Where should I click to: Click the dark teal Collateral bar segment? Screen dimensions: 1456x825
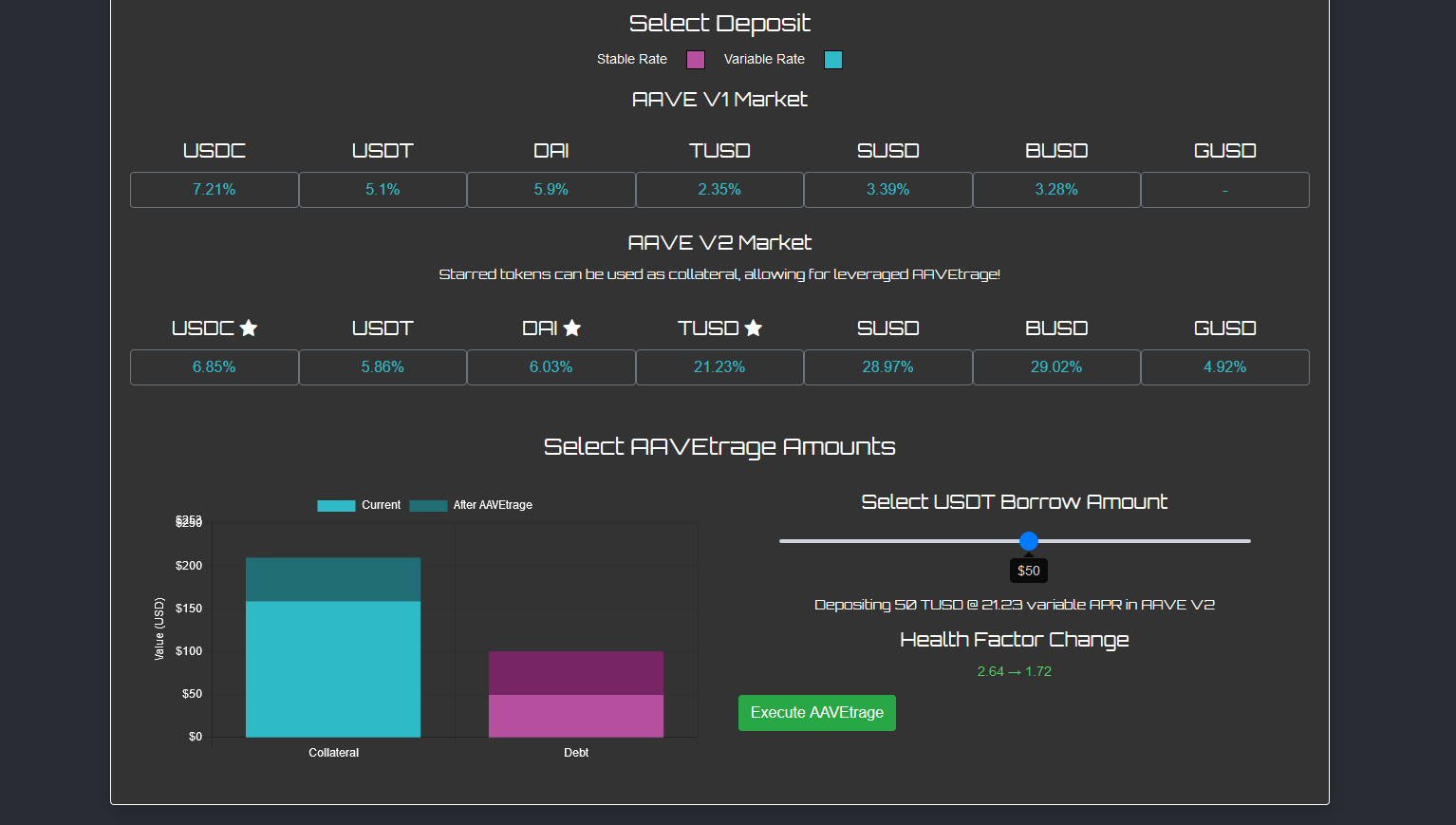pos(333,579)
